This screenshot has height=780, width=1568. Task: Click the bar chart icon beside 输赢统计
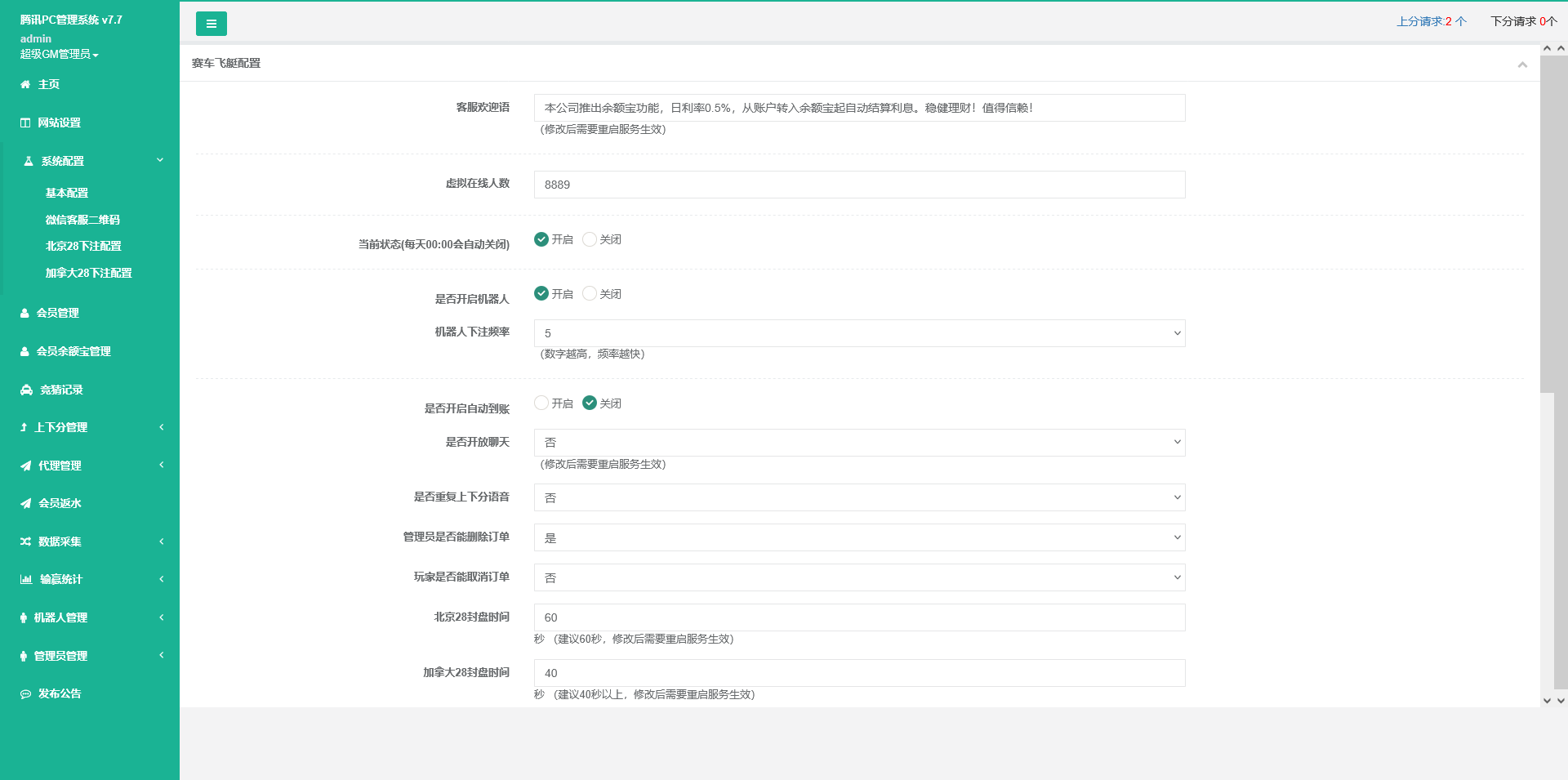pos(26,579)
